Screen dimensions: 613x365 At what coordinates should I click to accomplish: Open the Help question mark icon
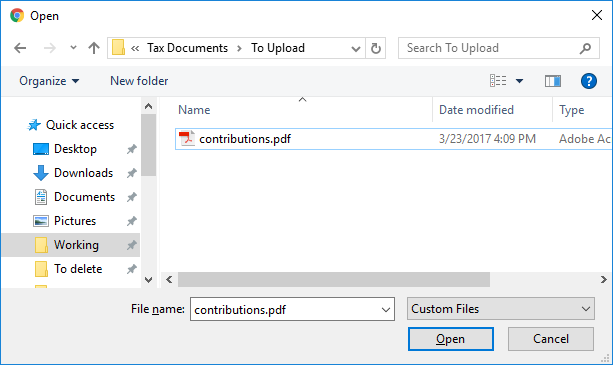pos(588,81)
